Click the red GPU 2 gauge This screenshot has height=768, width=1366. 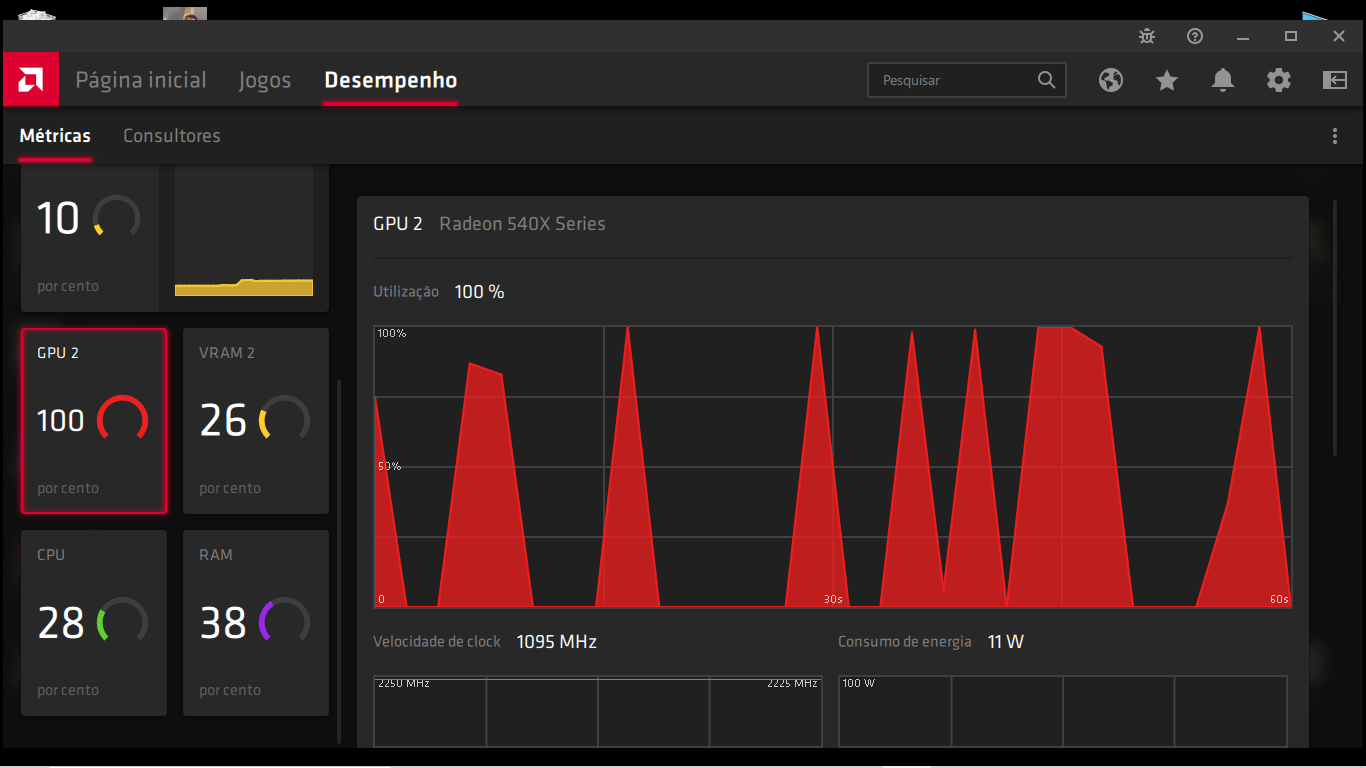122,418
